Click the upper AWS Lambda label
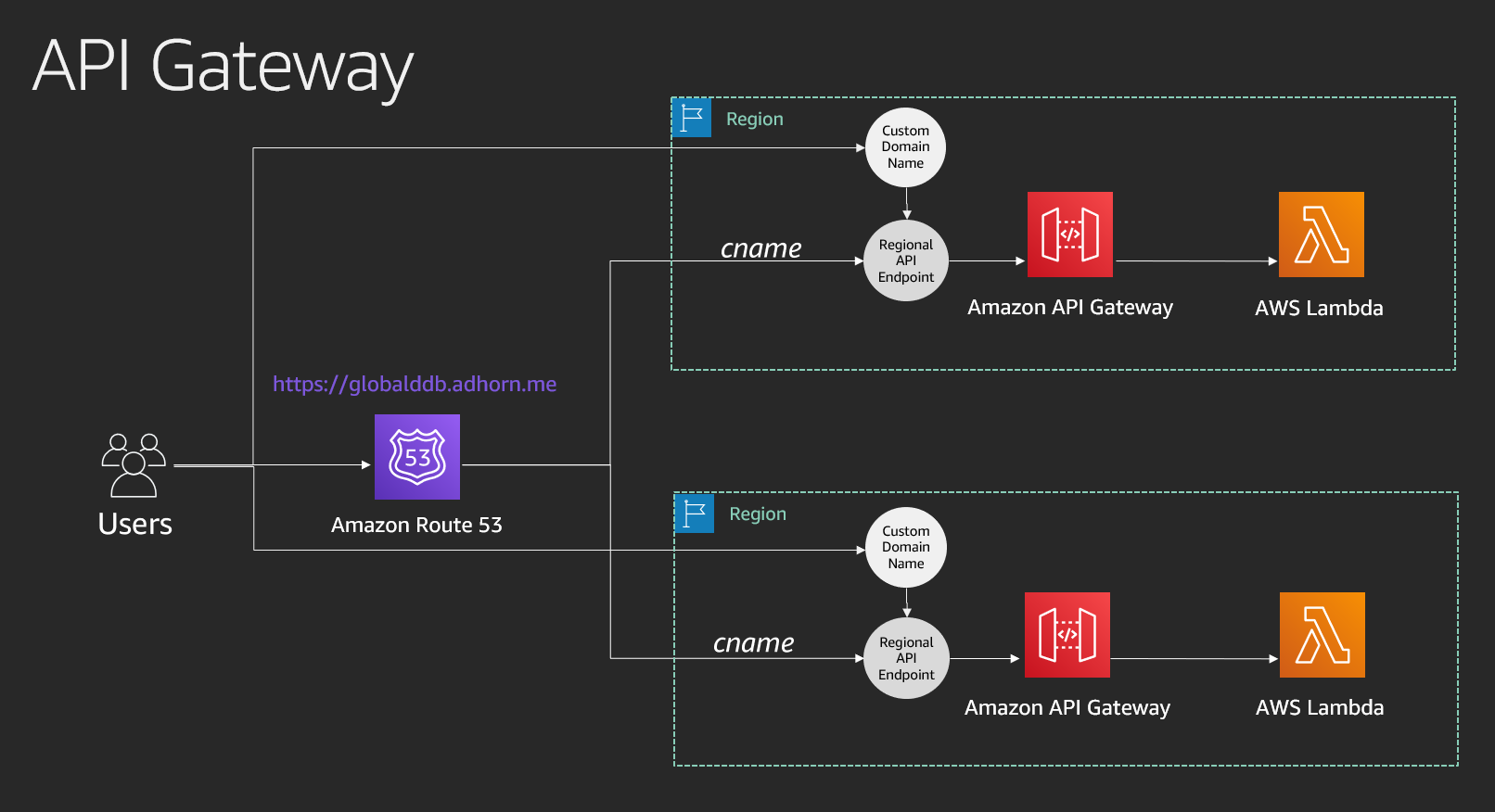1495x812 pixels. 1319,308
